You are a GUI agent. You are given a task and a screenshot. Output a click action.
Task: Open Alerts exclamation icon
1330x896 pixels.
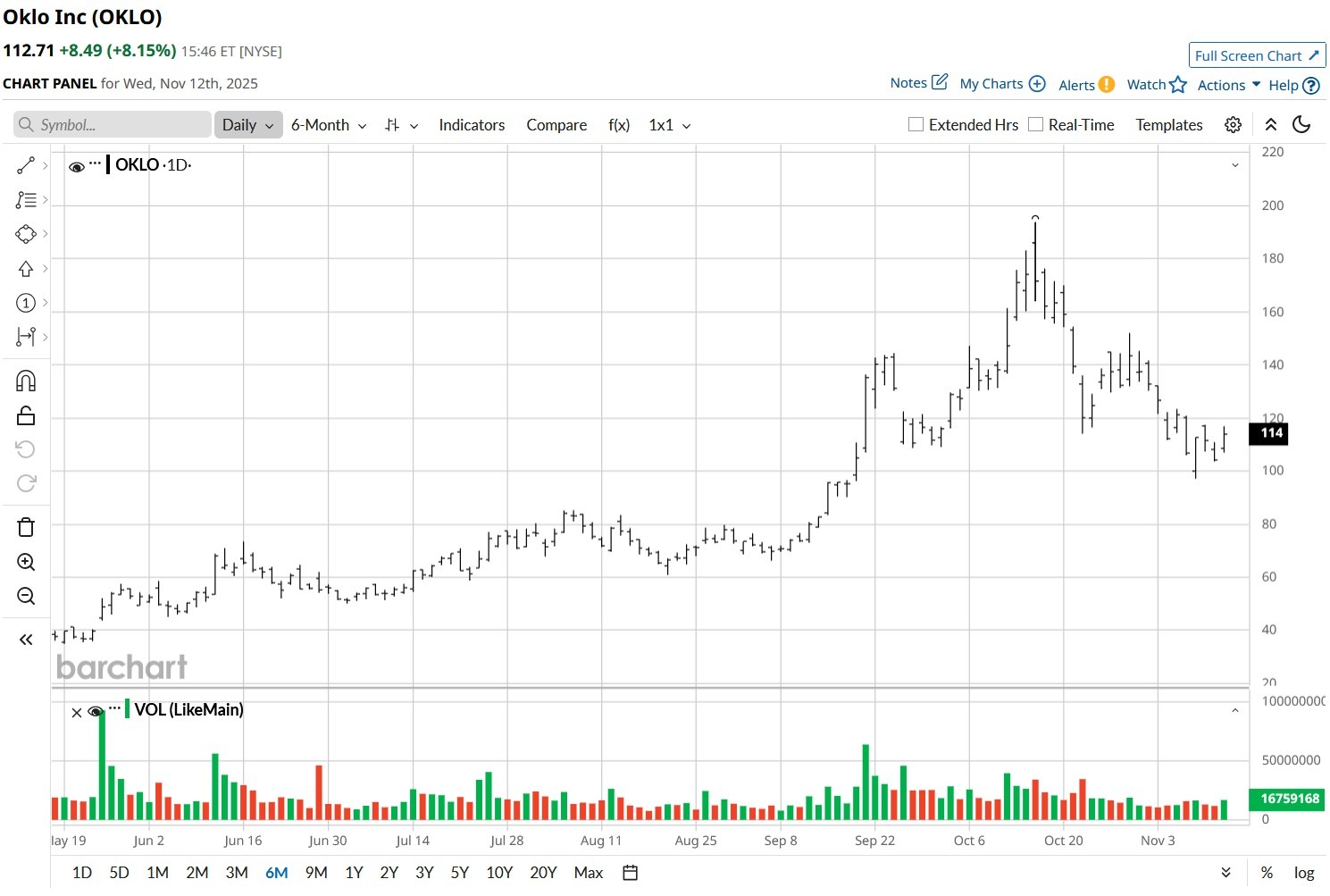tap(1106, 84)
